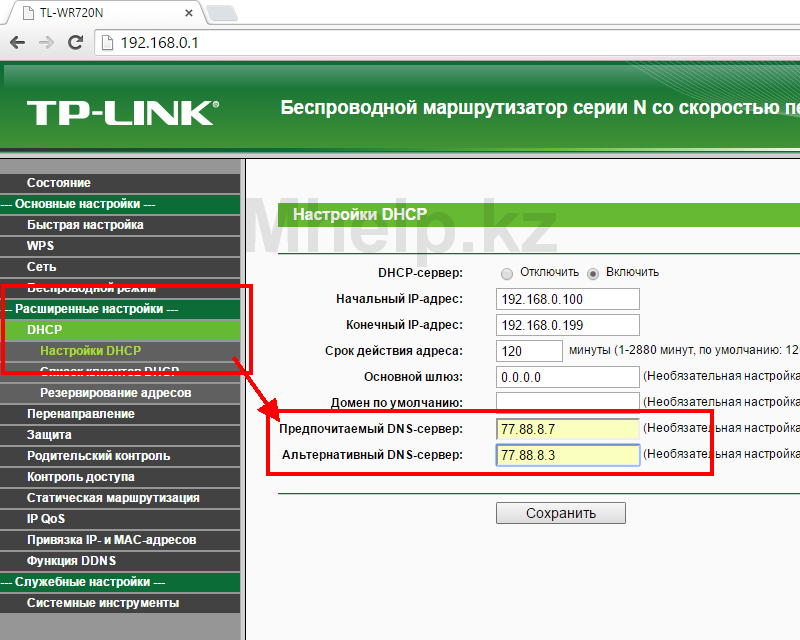Viewport: 800px width, 640px height.
Task: Open Привязка IP- и MAC-адресов item
Action: coord(120,540)
